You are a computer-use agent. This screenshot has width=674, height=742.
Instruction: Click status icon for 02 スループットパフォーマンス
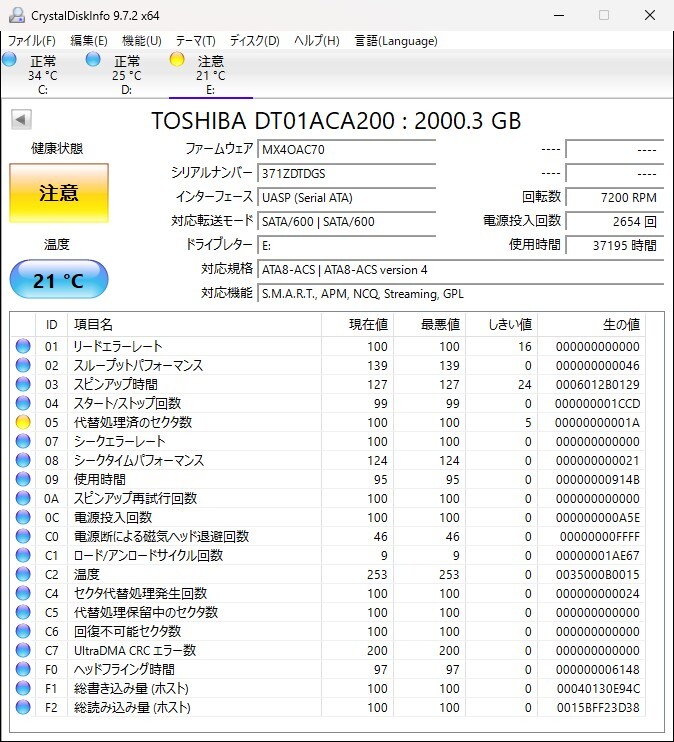23,365
